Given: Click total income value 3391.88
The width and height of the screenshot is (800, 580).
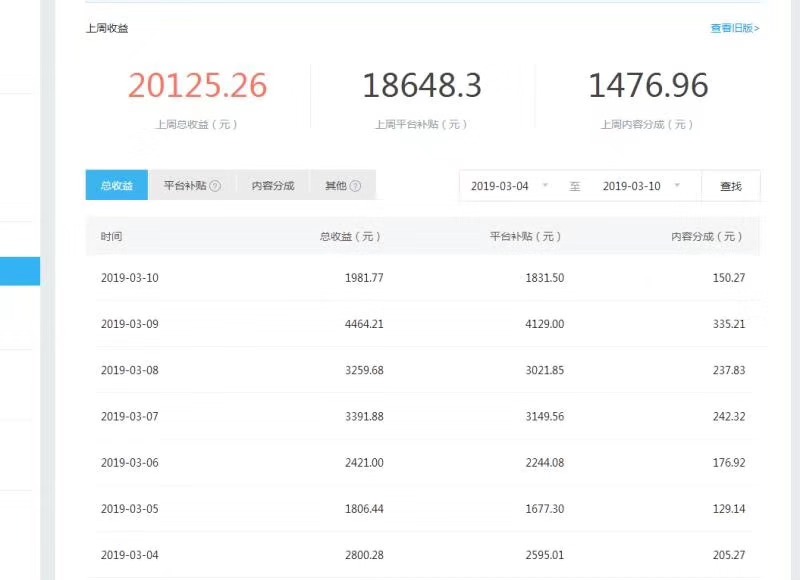Looking at the screenshot, I should 364,417.
